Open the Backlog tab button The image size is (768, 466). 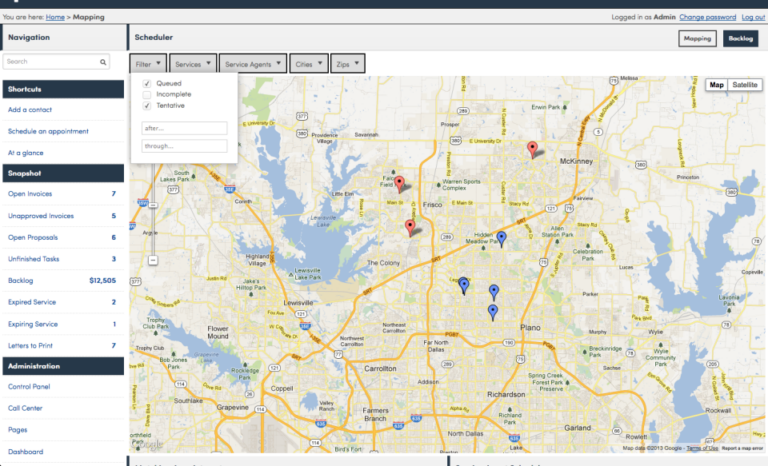tap(740, 38)
